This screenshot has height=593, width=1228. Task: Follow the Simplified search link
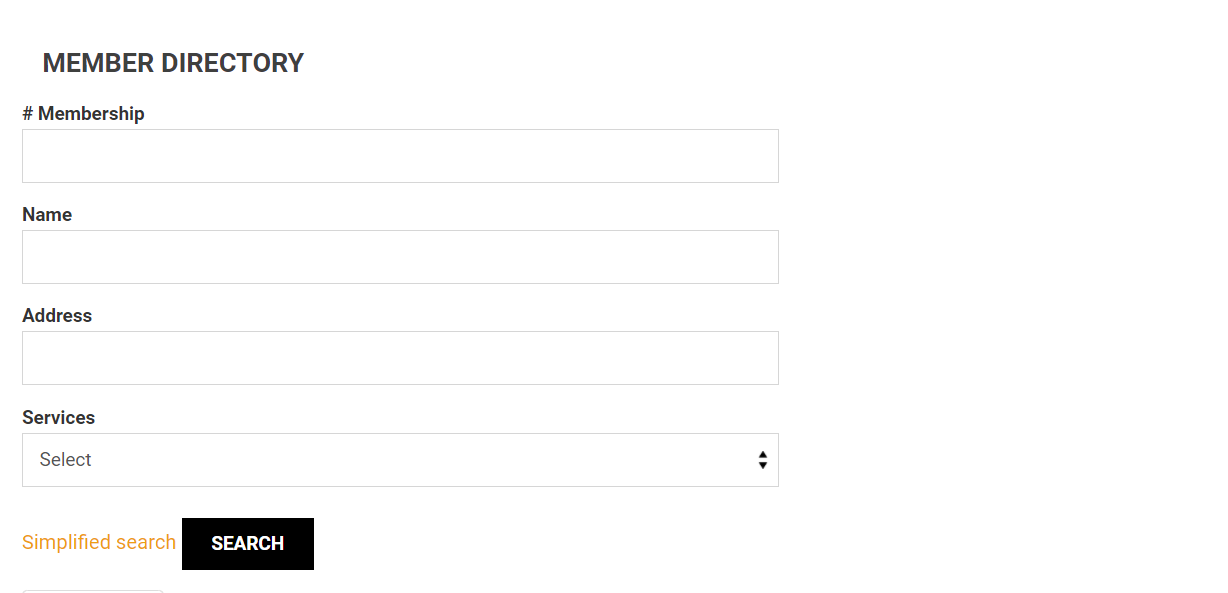click(x=99, y=542)
